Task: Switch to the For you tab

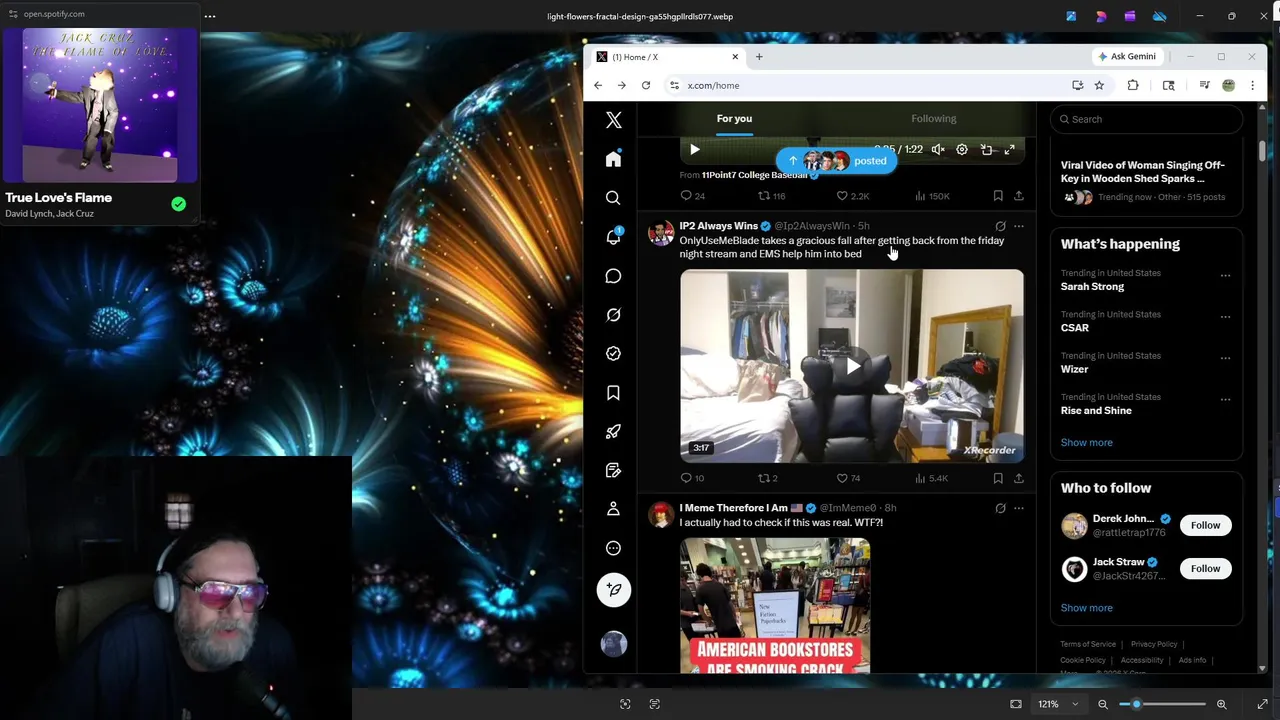Action: pos(734,119)
